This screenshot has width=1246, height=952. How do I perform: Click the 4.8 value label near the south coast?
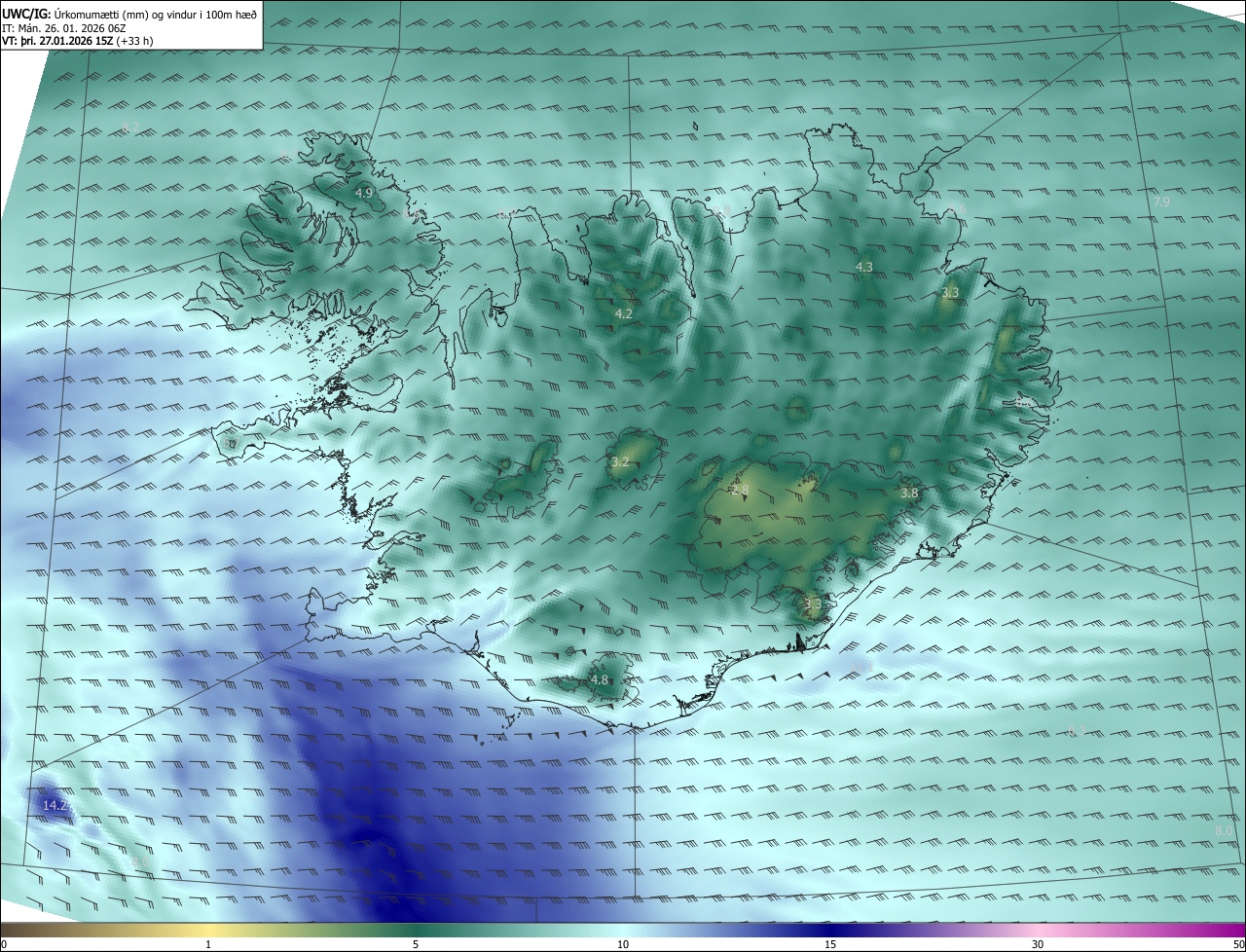(599, 679)
